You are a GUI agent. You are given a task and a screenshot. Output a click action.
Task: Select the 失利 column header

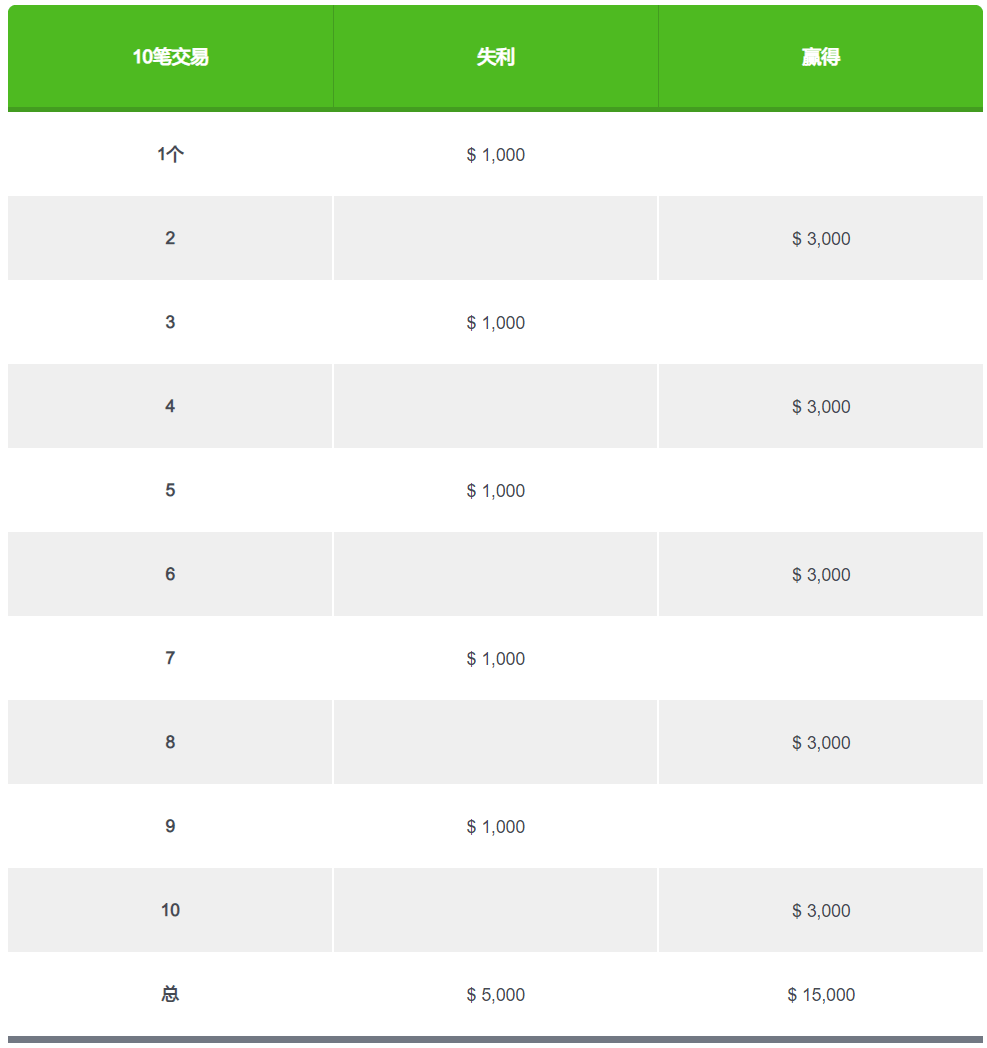[x=495, y=57]
